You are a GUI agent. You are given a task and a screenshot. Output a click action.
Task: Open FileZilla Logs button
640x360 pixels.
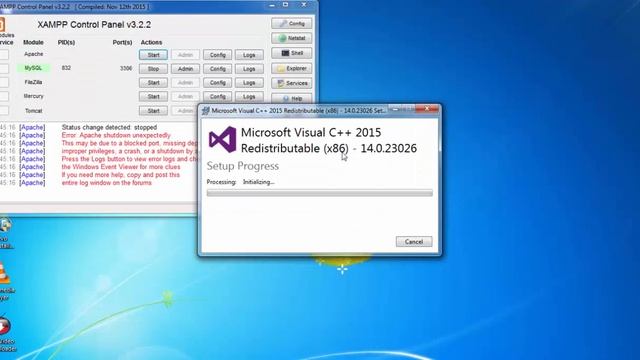249,82
